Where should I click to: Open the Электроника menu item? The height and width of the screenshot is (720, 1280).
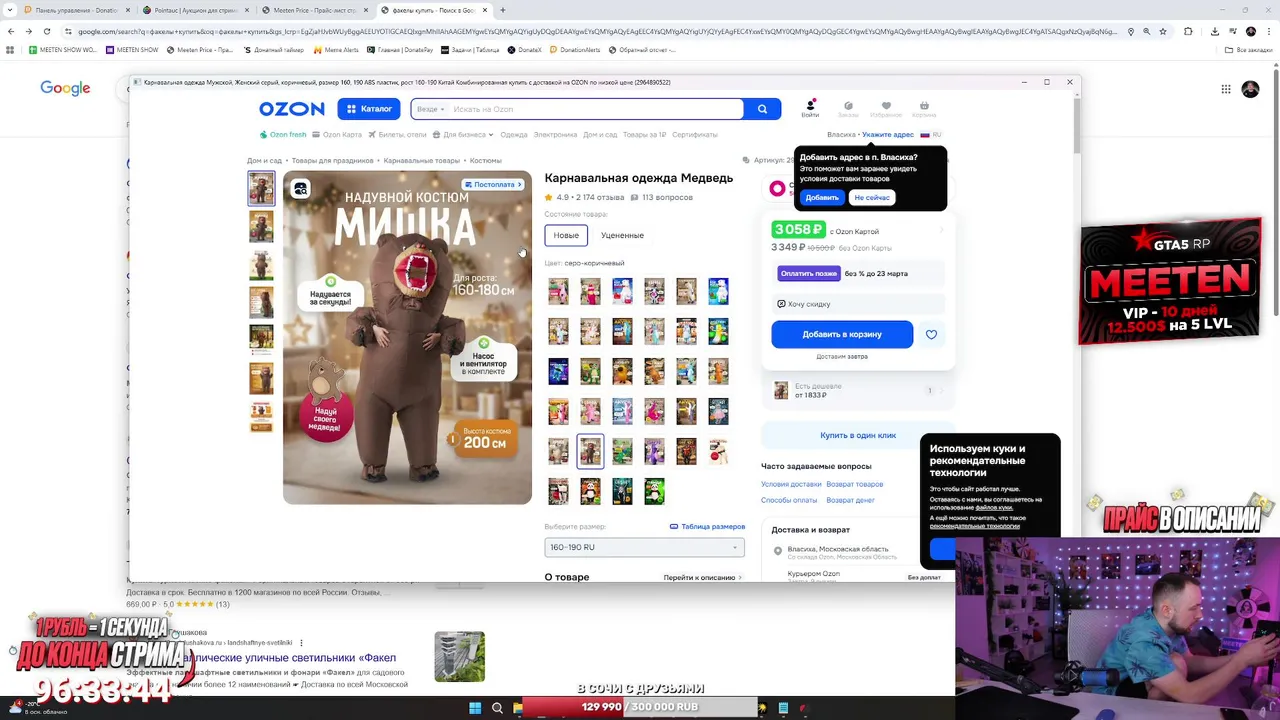tap(555, 134)
